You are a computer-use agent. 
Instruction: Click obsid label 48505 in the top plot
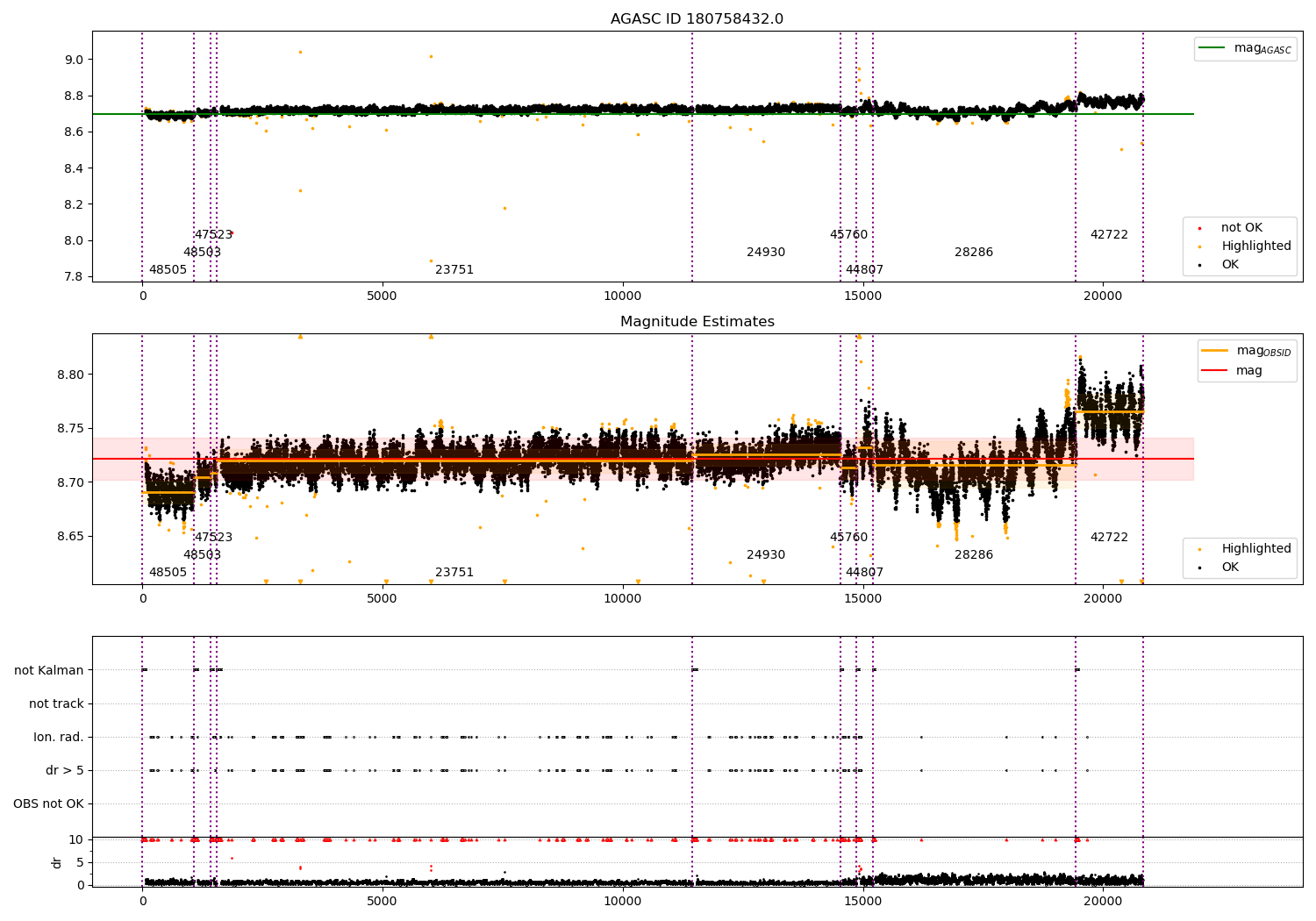168,270
